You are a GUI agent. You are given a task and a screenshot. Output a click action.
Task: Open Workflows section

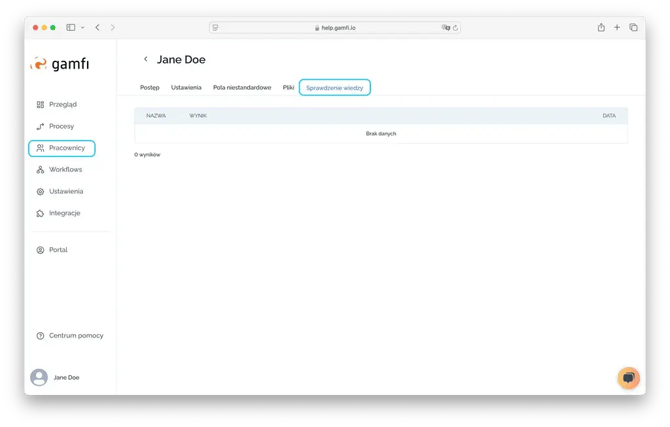pyautogui.click(x=65, y=170)
